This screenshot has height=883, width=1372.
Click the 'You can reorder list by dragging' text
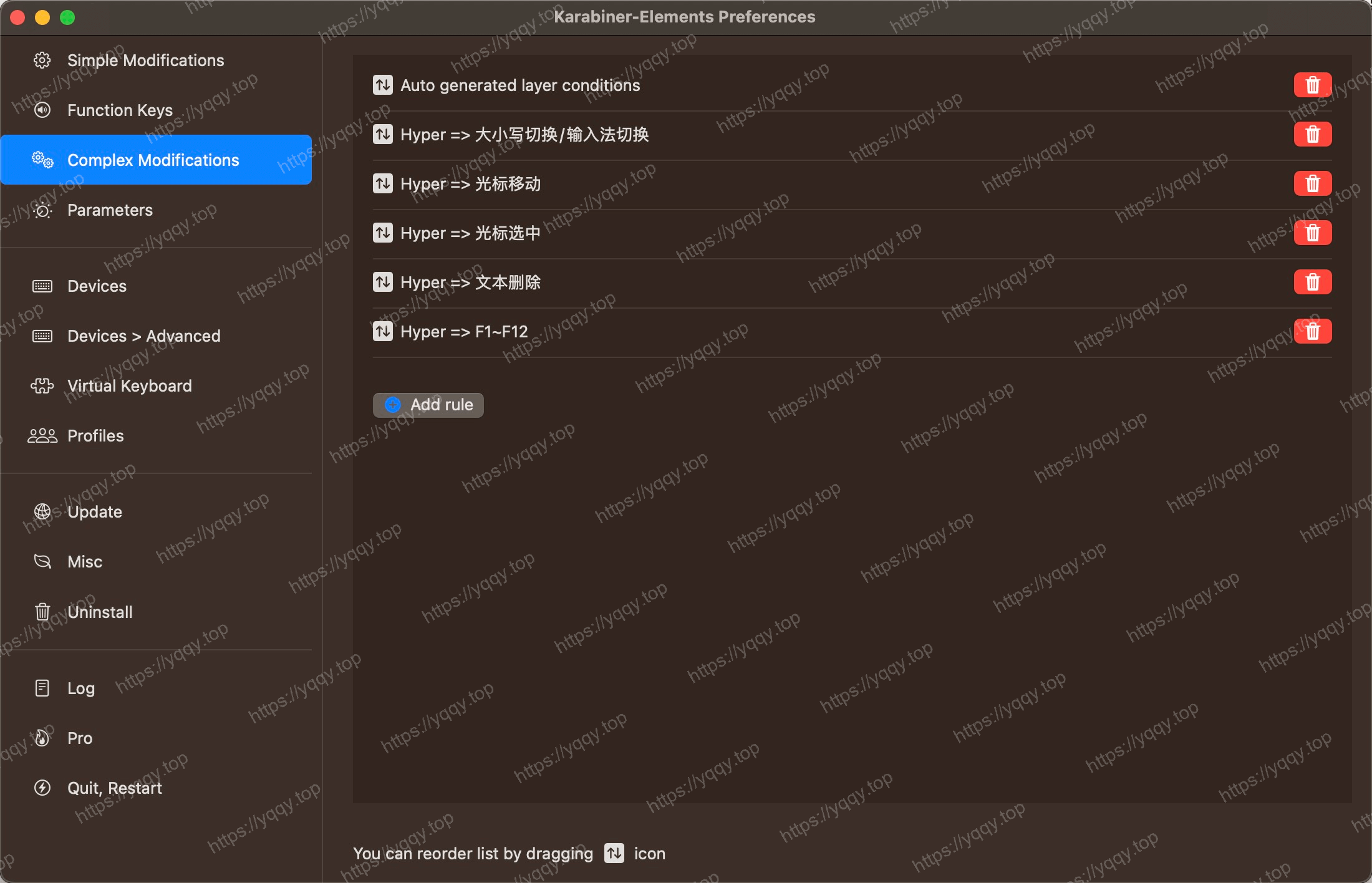[x=473, y=853]
